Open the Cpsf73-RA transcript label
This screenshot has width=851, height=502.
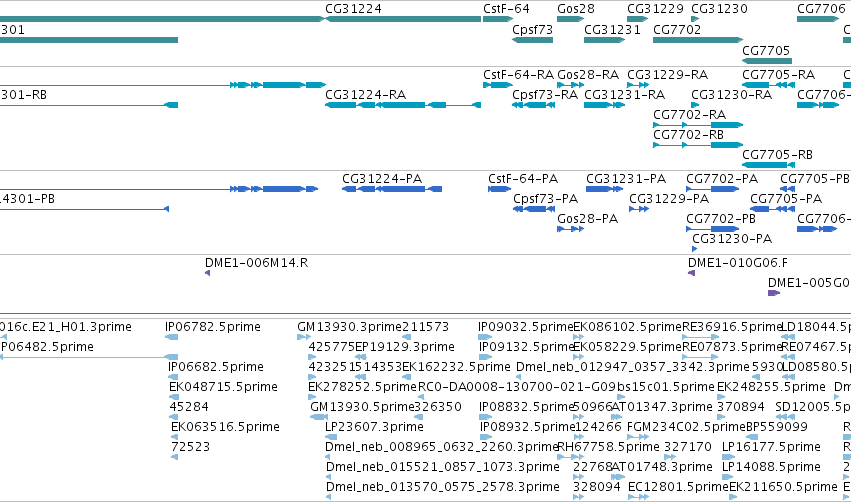[545, 94]
